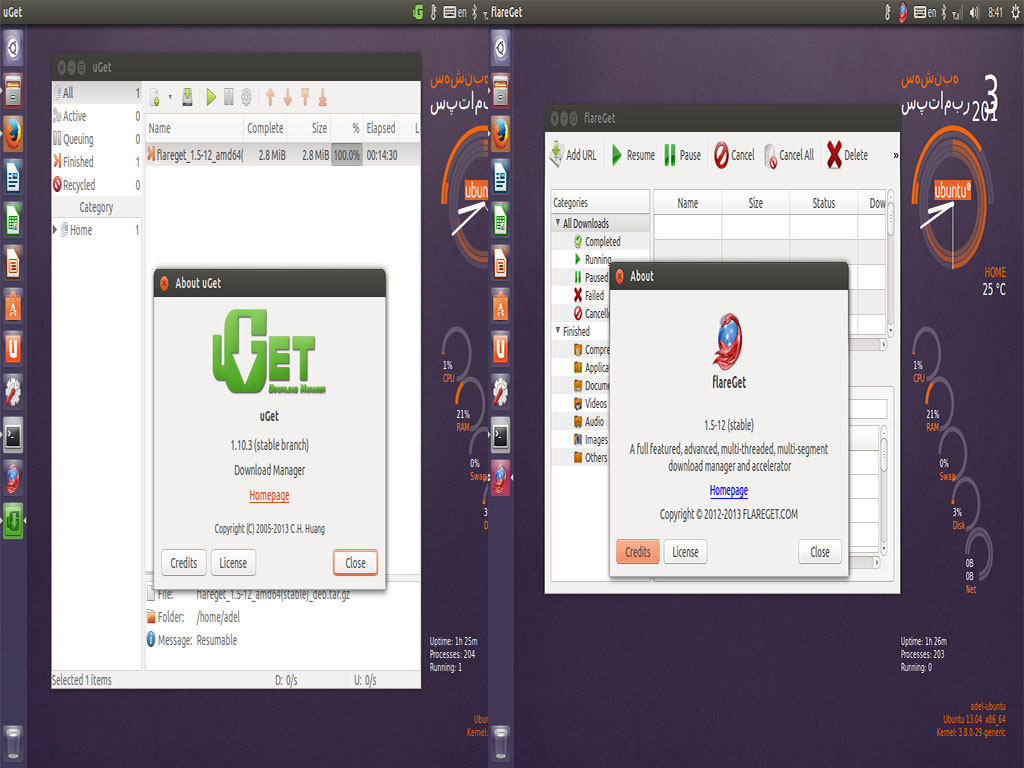Click Cancel All in flareGet toolbar
This screenshot has width=1024, height=768.
pyautogui.click(x=788, y=155)
